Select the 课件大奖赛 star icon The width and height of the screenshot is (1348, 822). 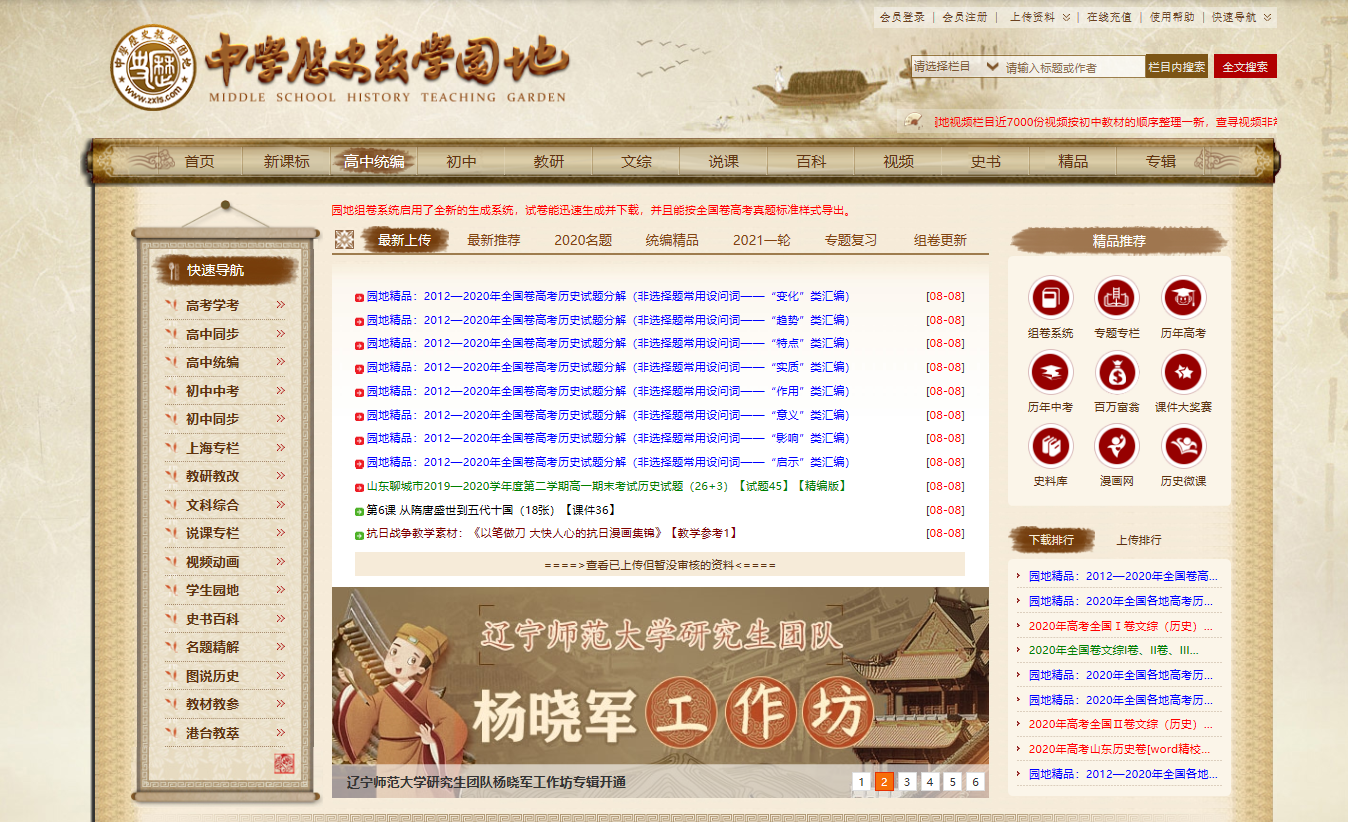click(x=1183, y=373)
